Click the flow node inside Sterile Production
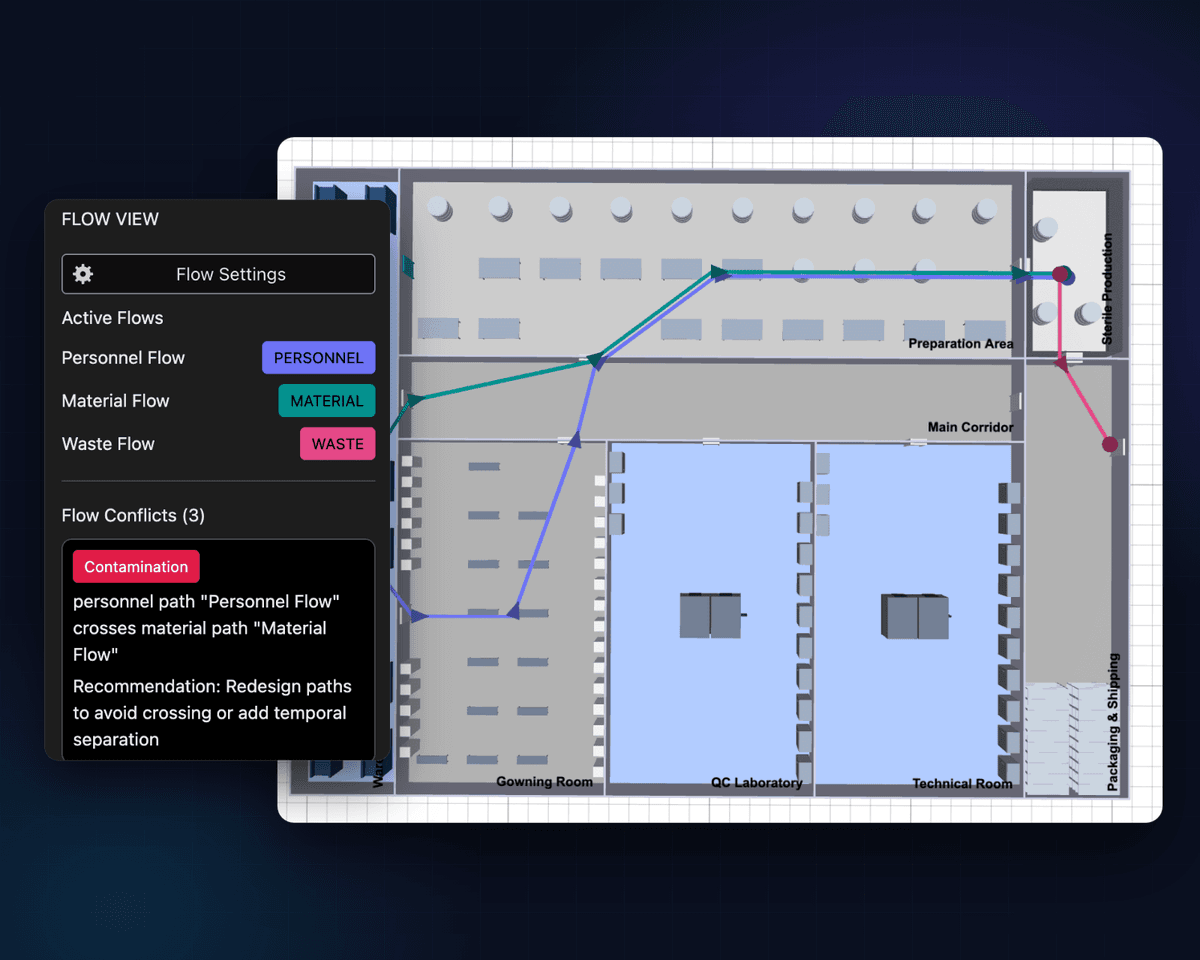Viewport: 1200px width, 960px height. click(1062, 275)
